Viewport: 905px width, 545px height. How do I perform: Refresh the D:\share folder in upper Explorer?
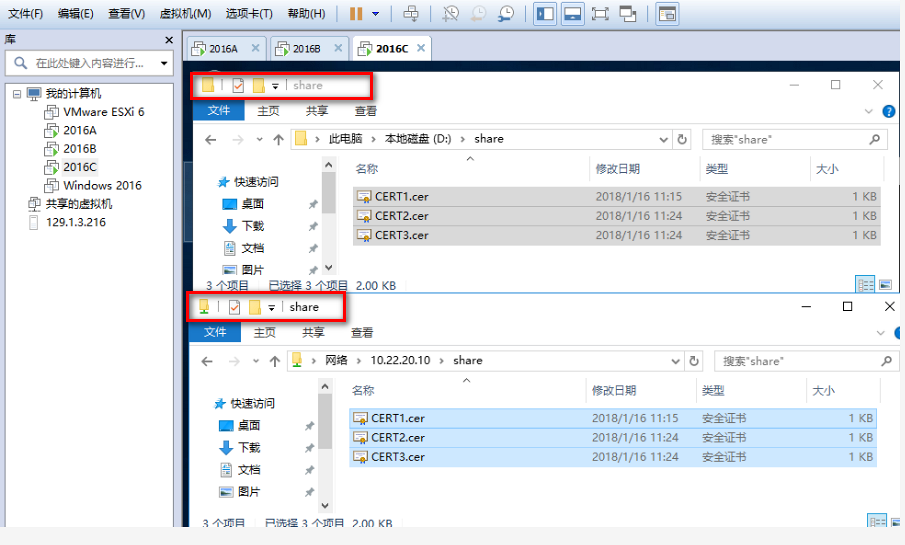683,139
